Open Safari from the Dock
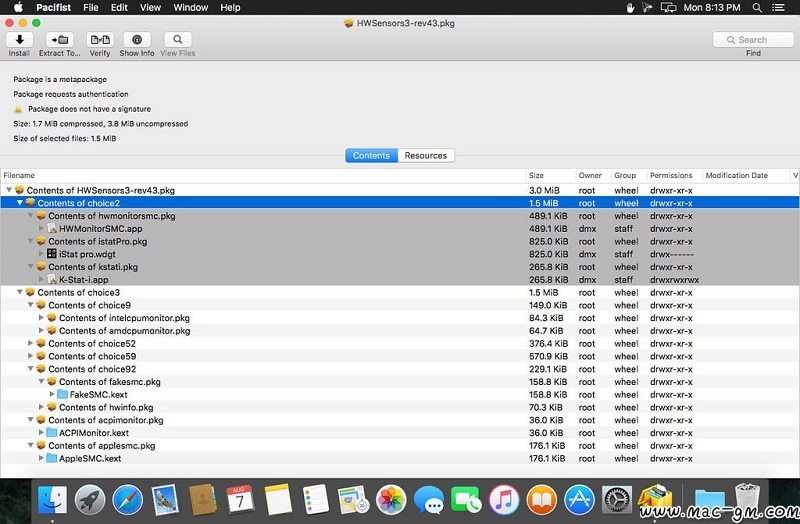800x524 pixels. [127, 499]
